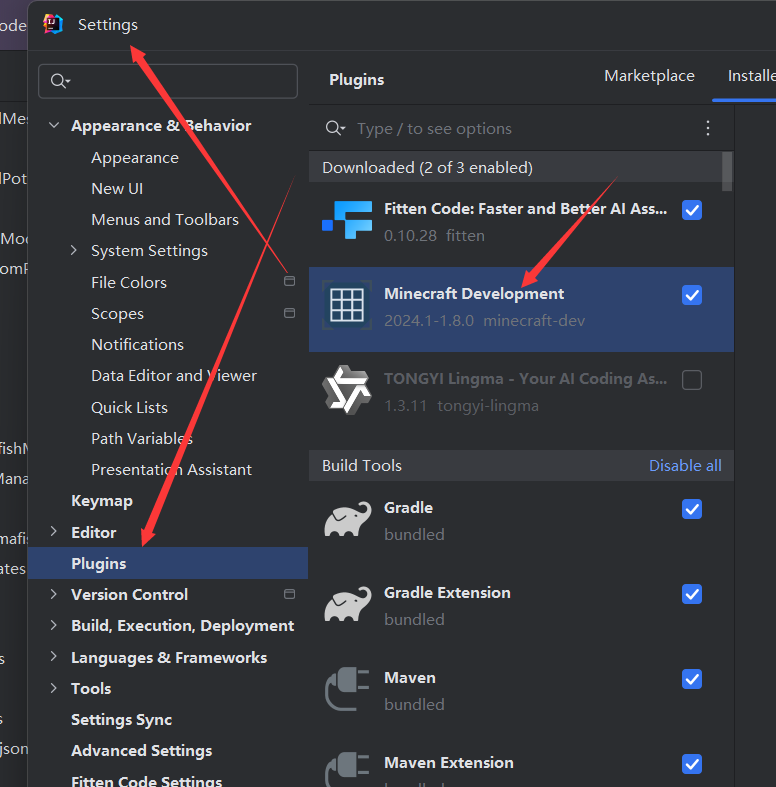Screen dimensions: 776x787
Task: Click the Gradle elephant icon
Action: (x=347, y=519)
